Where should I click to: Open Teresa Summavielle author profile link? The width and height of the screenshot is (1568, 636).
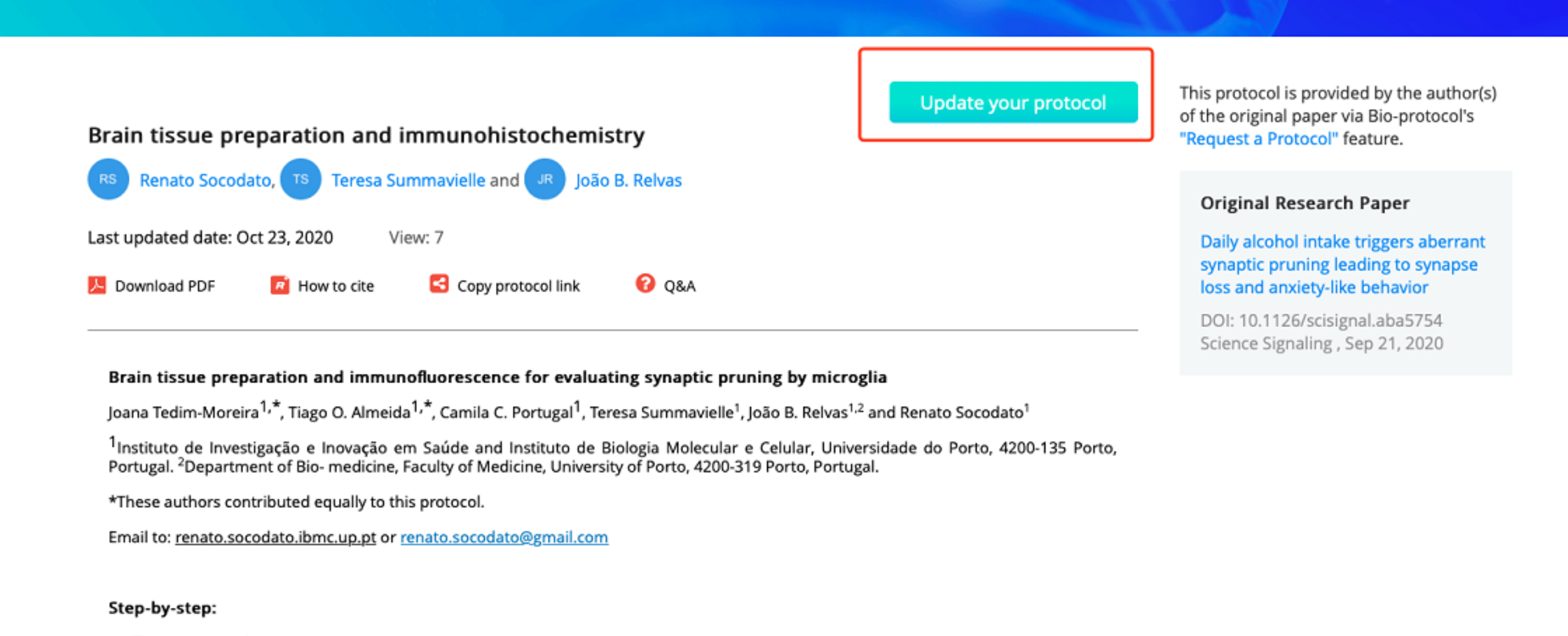point(408,181)
